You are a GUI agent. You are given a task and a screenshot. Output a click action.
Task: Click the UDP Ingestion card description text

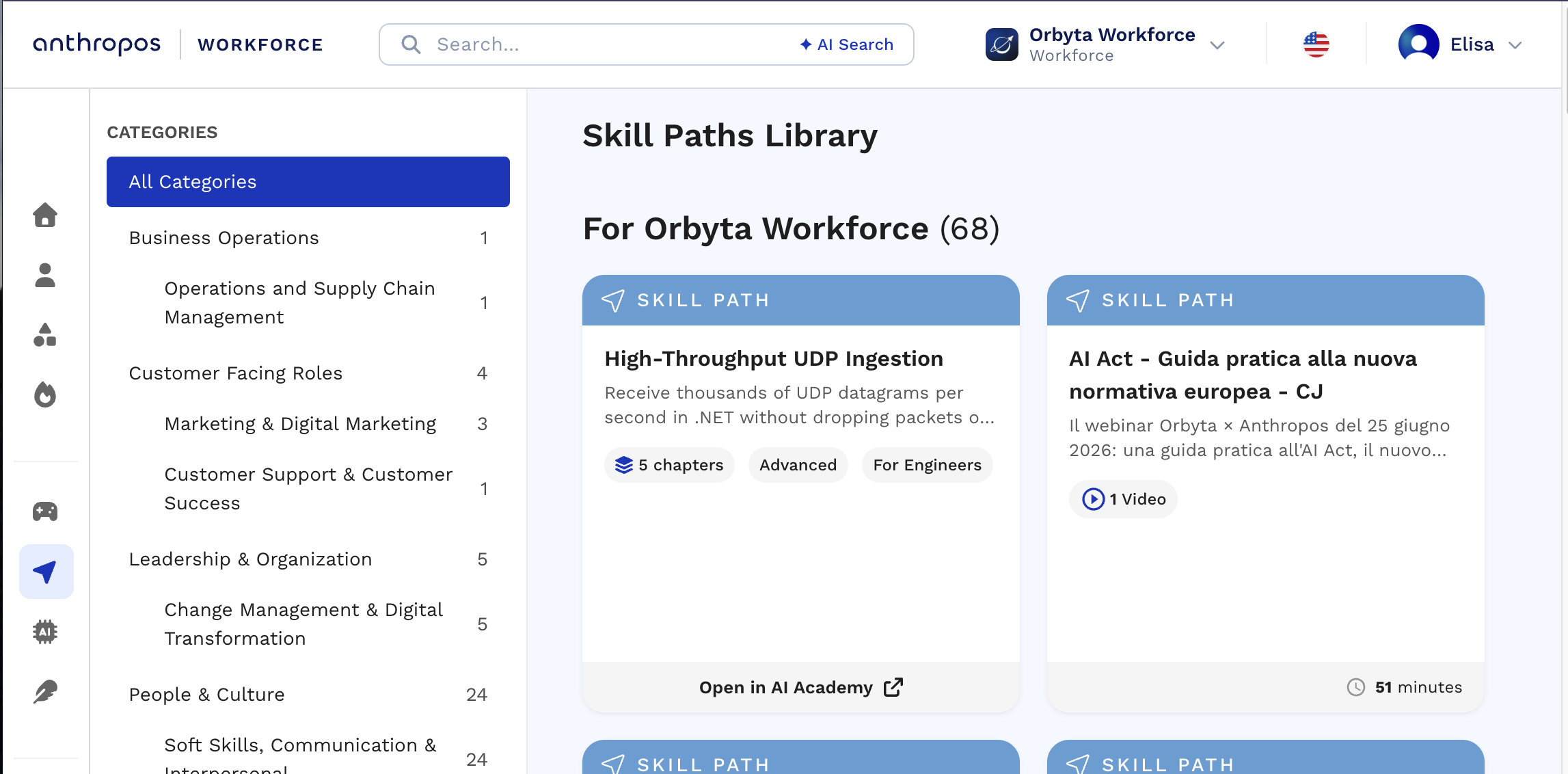pos(799,405)
